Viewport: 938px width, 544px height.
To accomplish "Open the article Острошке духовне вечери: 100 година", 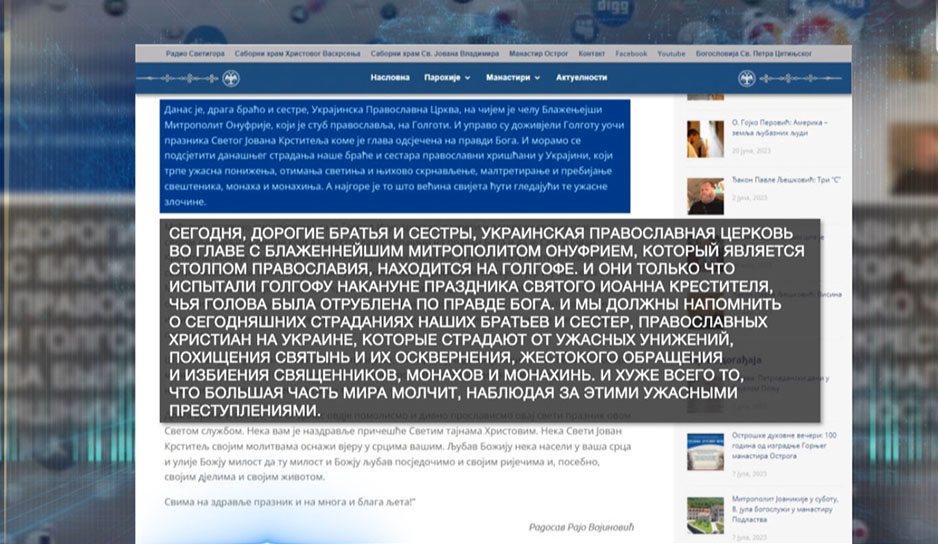I will [x=784, y=446].
